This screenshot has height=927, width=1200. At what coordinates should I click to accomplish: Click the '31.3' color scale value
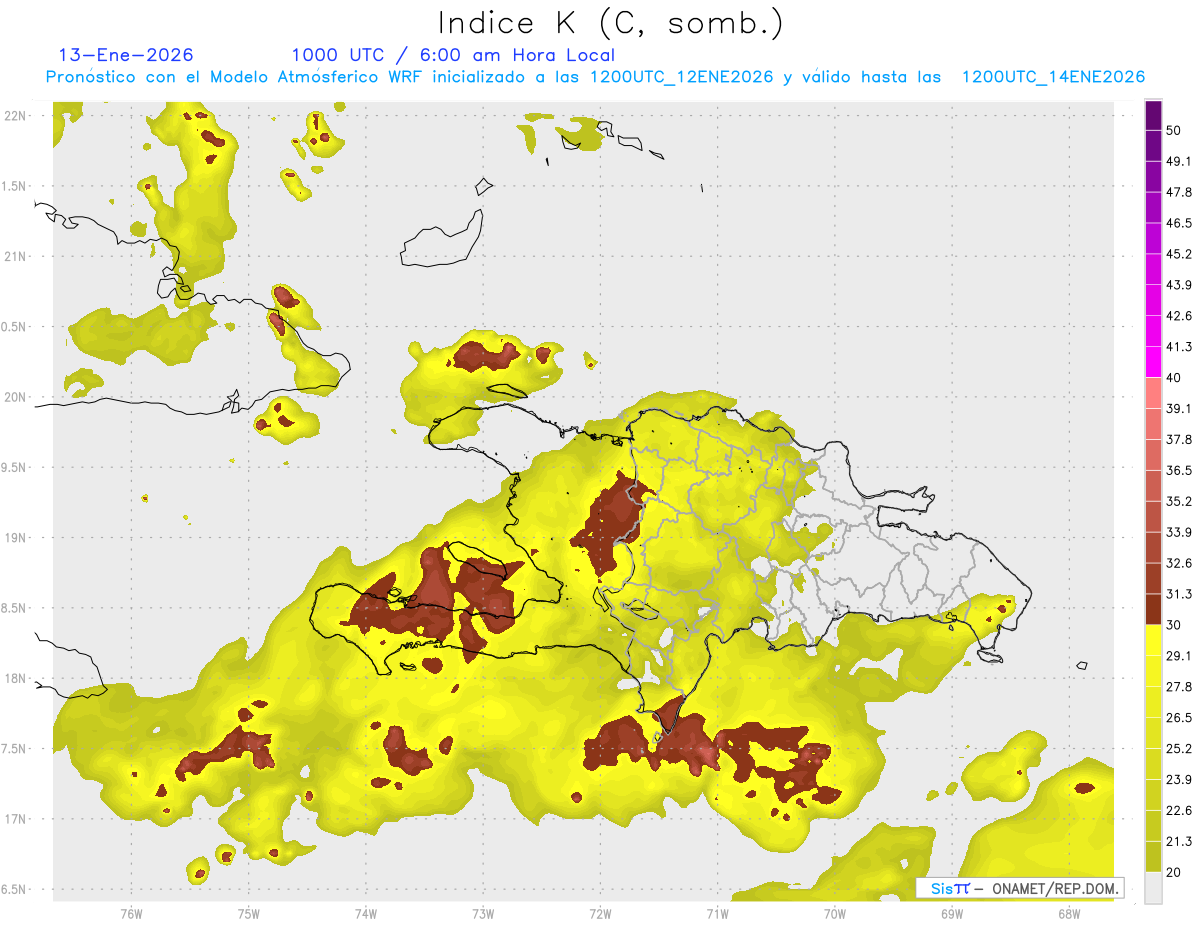coord(1179,594)
